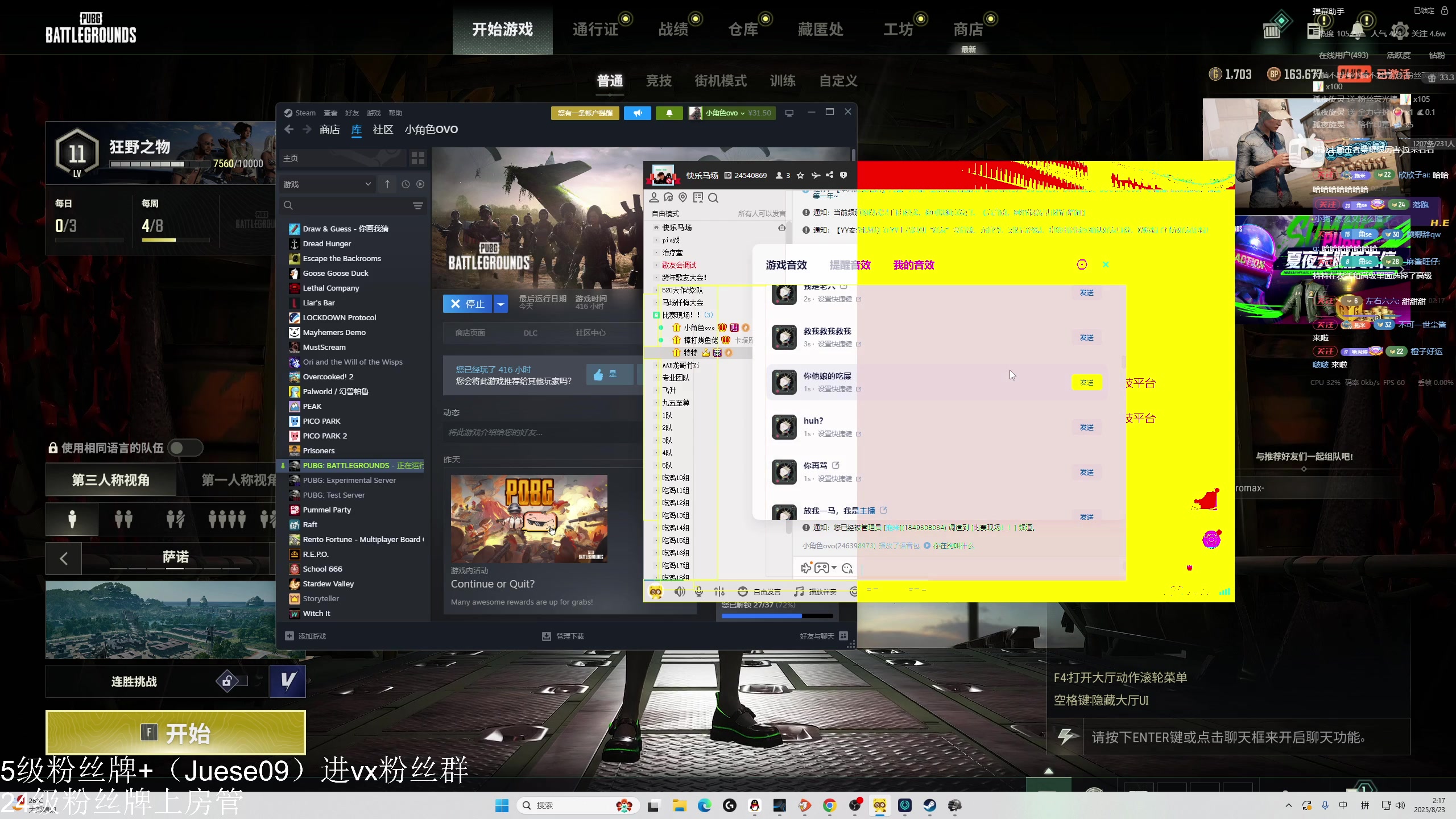Select duo player mode icon in PUBG
Viewport: 1456px width, 819px height.
123,519
